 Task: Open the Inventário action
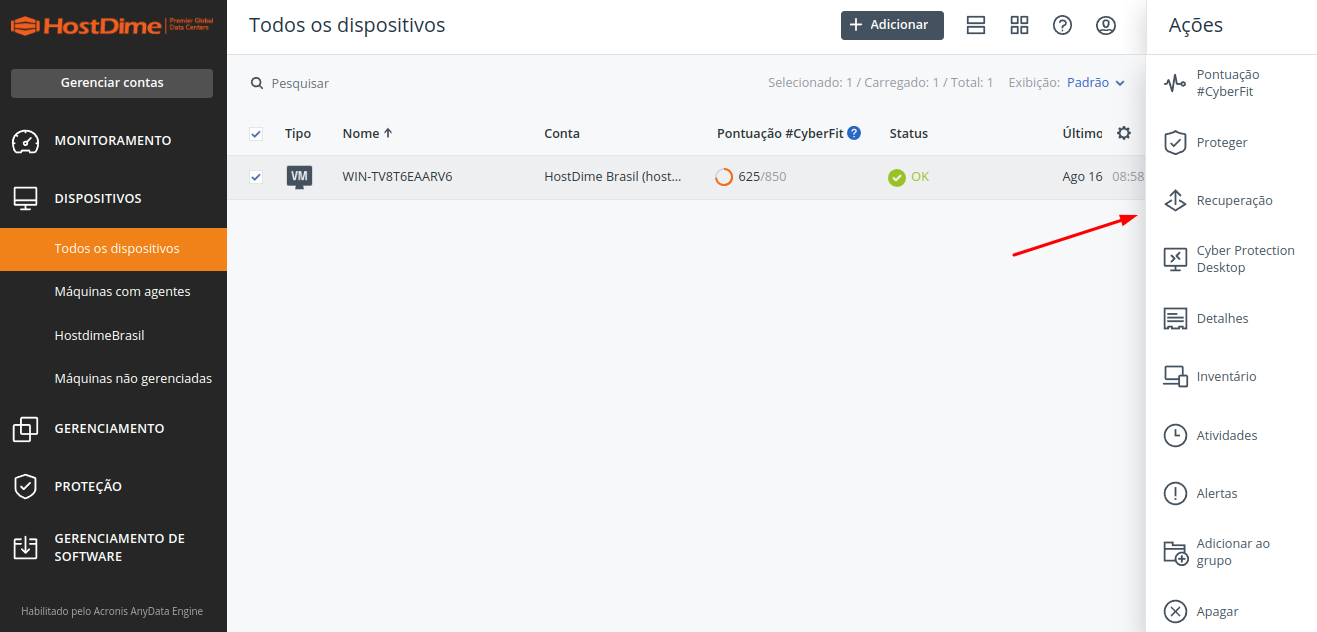point(1232,377)
